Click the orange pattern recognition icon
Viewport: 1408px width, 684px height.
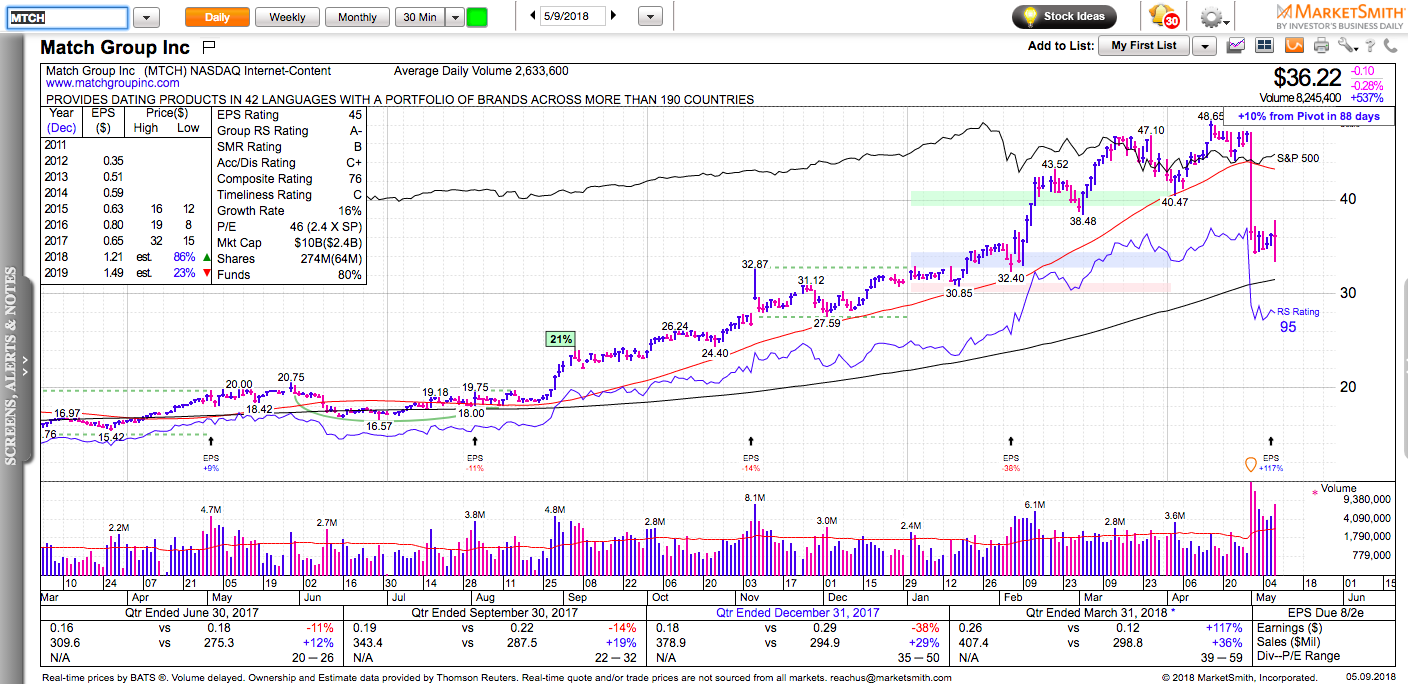pyautogui.click(x=1293, y=45)
